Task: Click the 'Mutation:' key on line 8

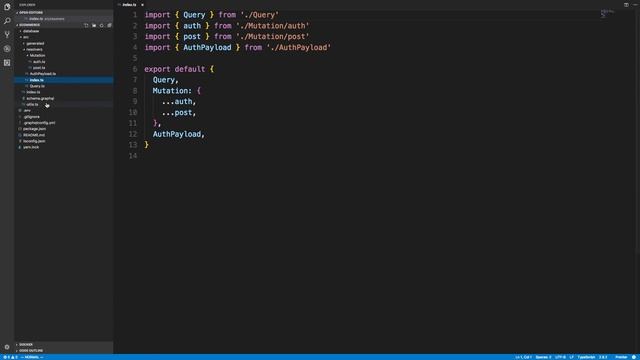Action: (172, 91)
